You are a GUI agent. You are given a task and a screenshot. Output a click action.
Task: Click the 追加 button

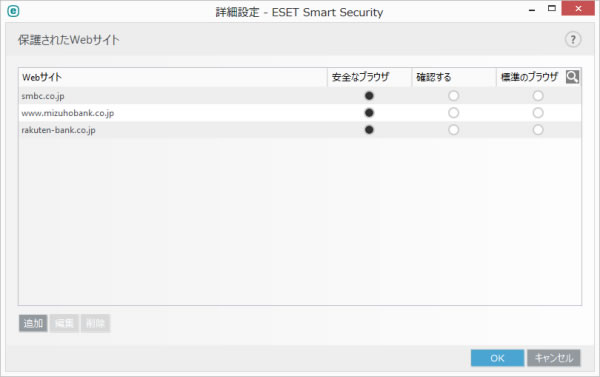33,323
